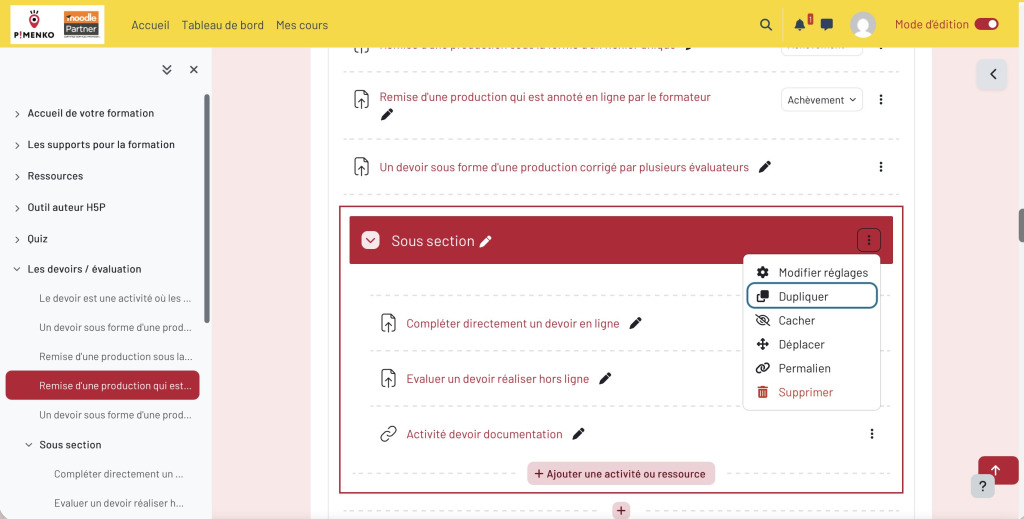Close the course index drawer
Screen dimensions: 1024x519
(193, 70)
